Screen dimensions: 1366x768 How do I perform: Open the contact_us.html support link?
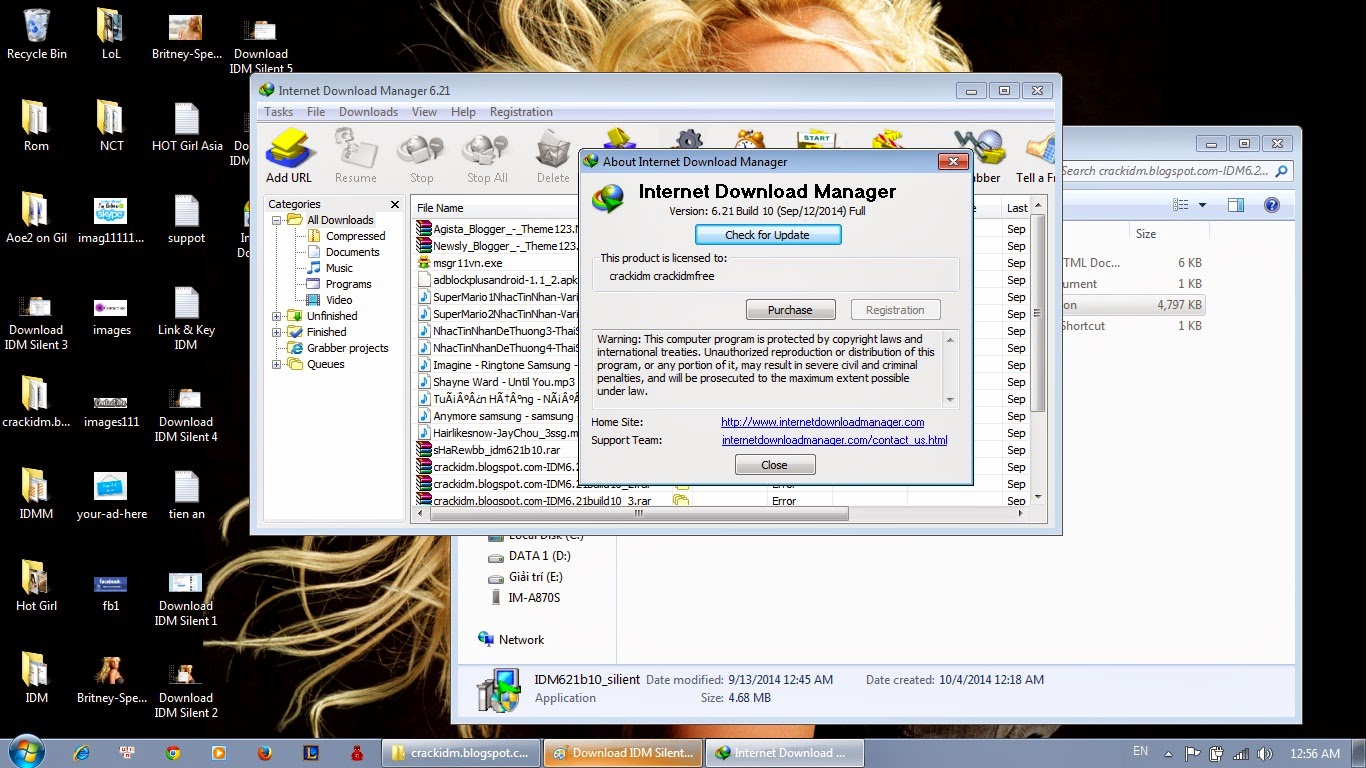point(834,440)
